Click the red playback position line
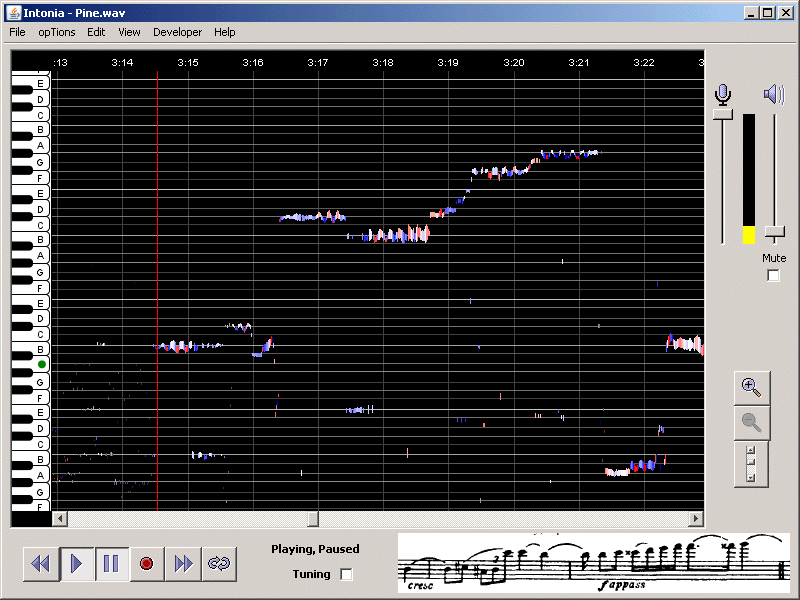800x600 pixels. pyautogui.click(x=157, y=291)
